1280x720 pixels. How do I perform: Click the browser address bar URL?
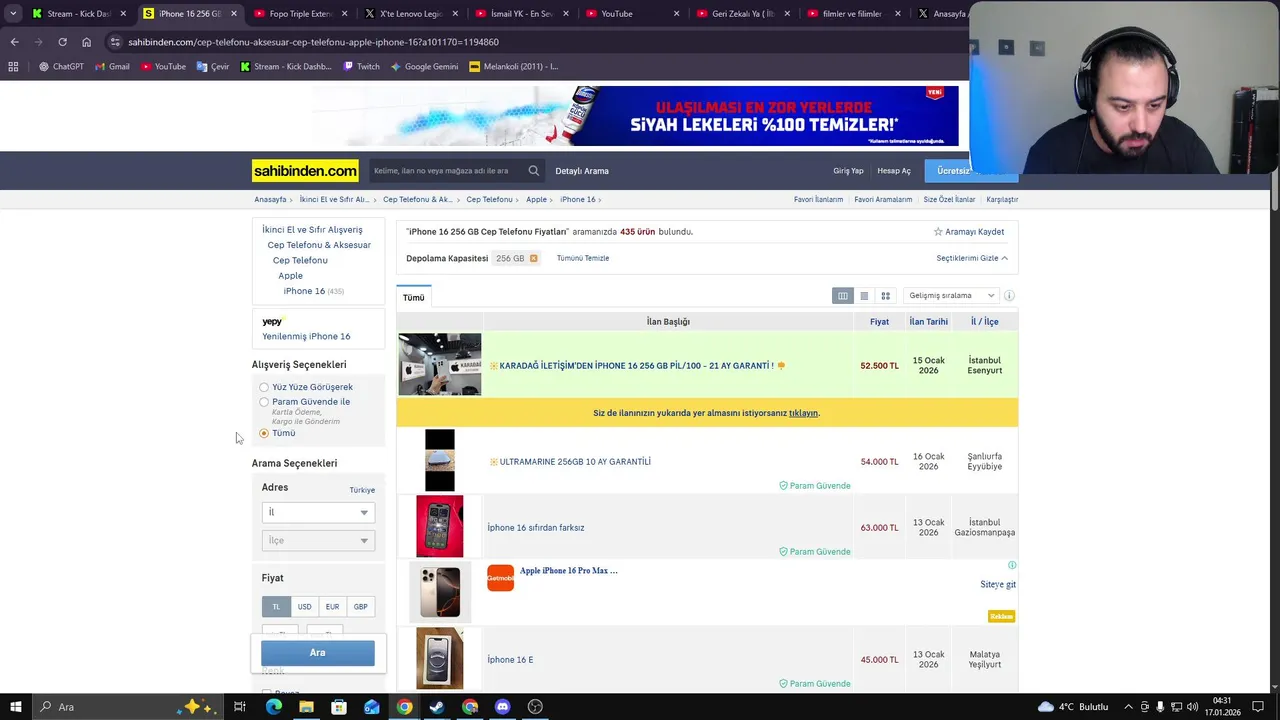click(313, 42)
